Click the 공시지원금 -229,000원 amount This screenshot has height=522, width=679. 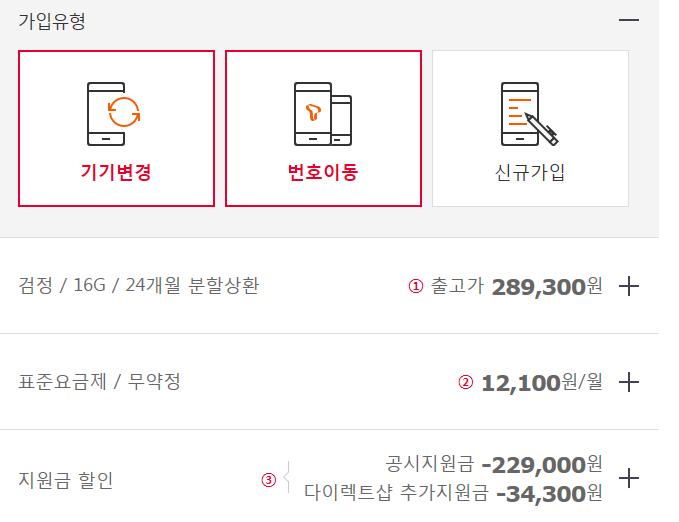pos(494,465)
